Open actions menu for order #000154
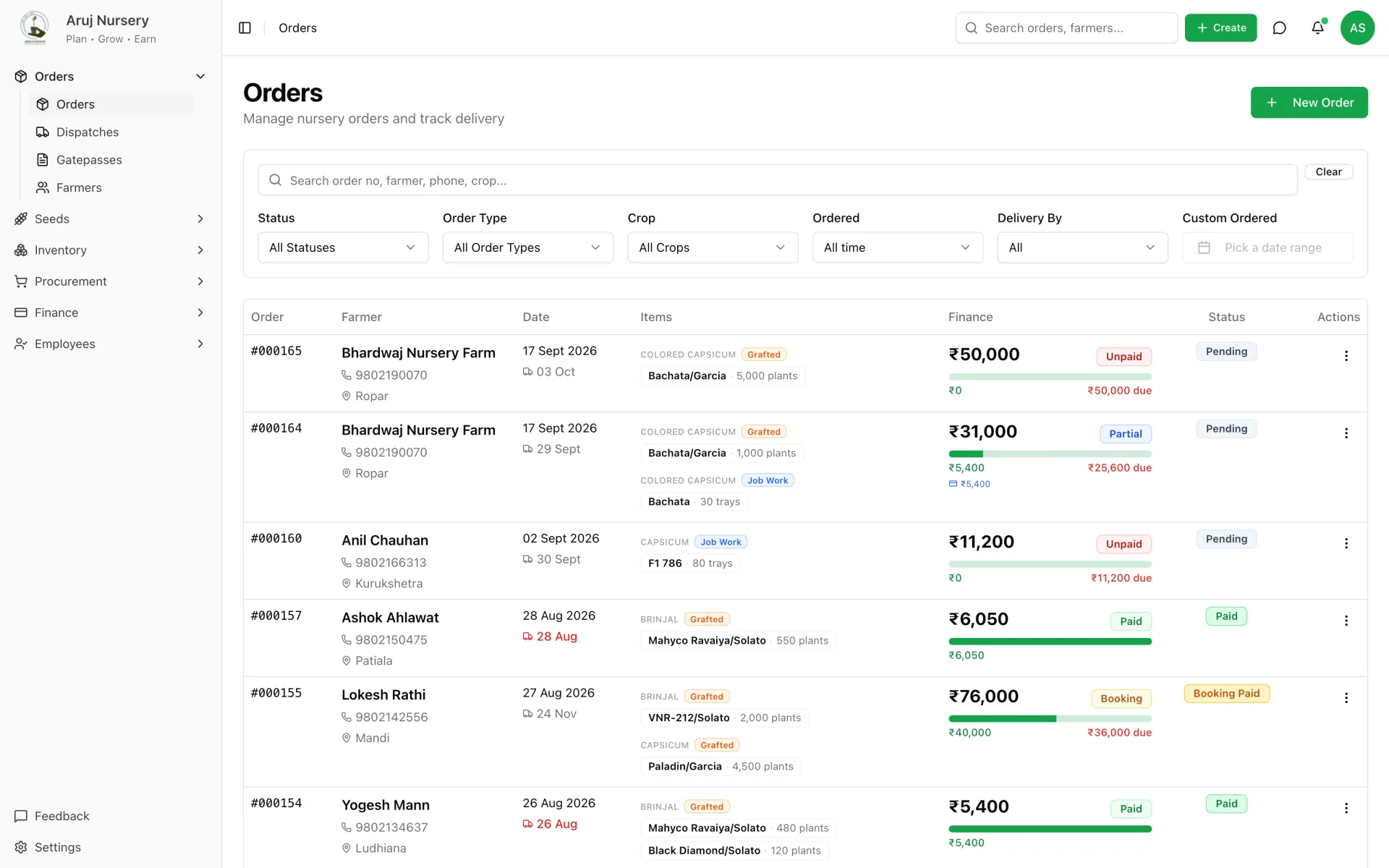Screen dimensions: 1389x868 (1346, 808)
